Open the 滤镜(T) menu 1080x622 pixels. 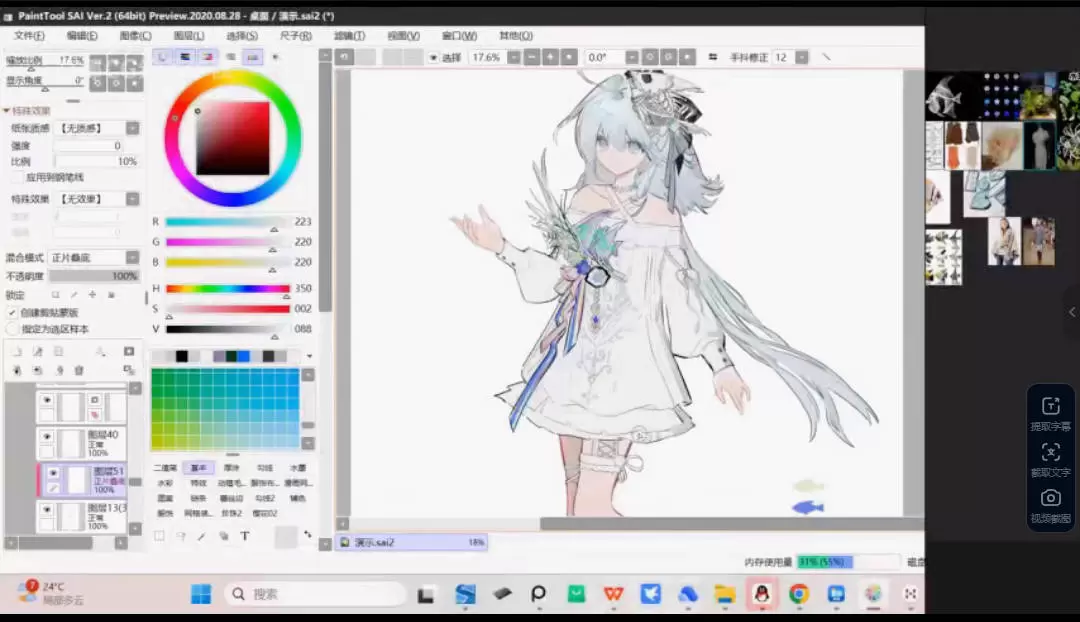[349, 36]
